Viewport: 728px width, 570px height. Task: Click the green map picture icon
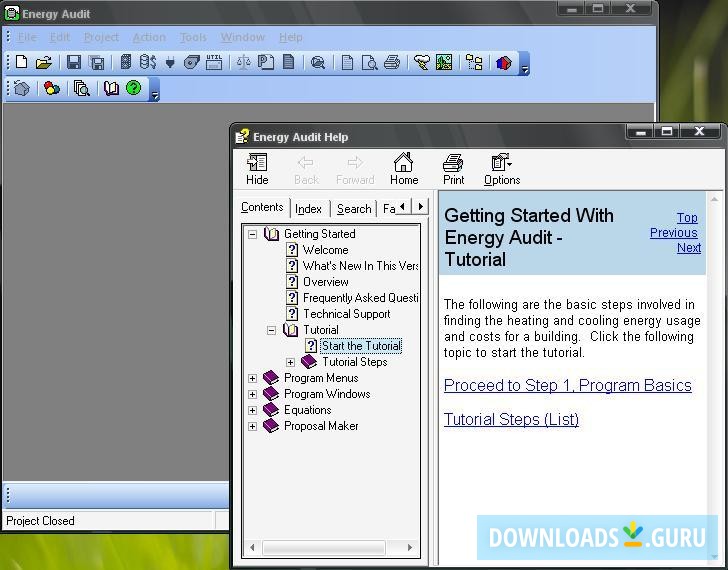(444, 62)
